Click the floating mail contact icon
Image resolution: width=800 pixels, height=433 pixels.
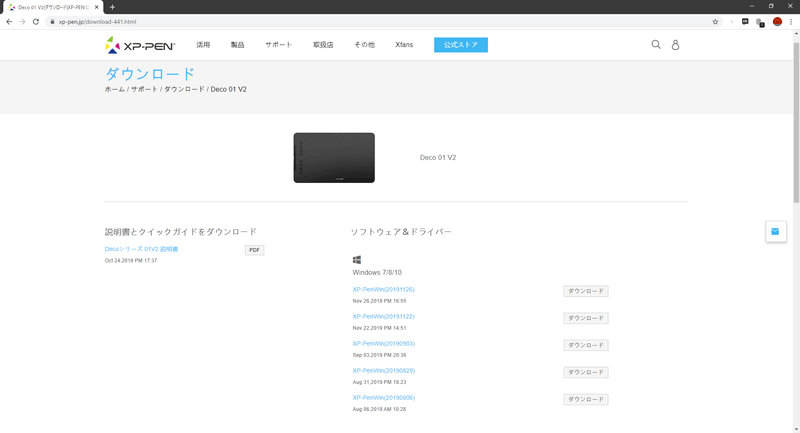(776, 232)
